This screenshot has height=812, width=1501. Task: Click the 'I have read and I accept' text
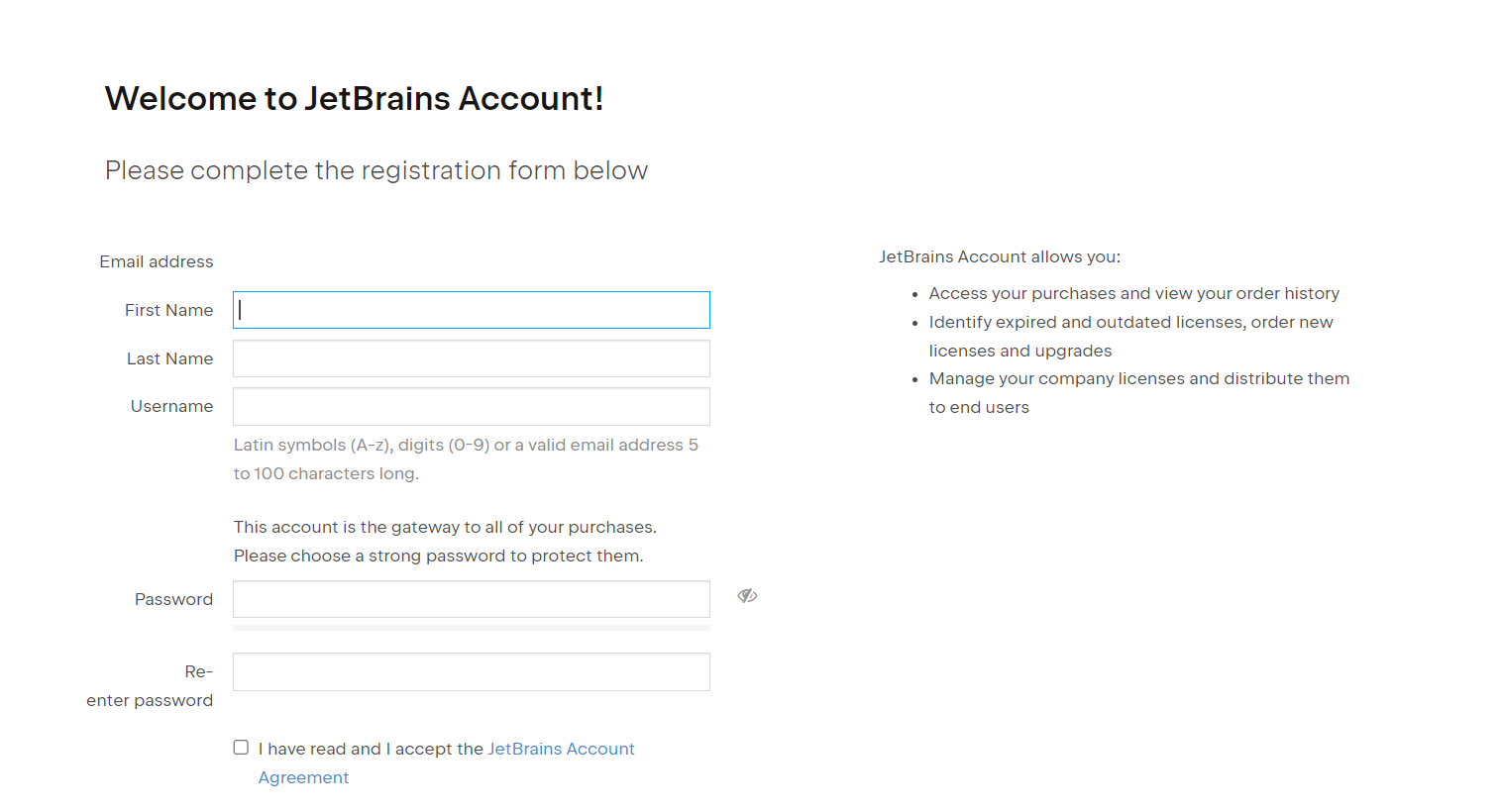pyautogui.click(x=371, y=749)
